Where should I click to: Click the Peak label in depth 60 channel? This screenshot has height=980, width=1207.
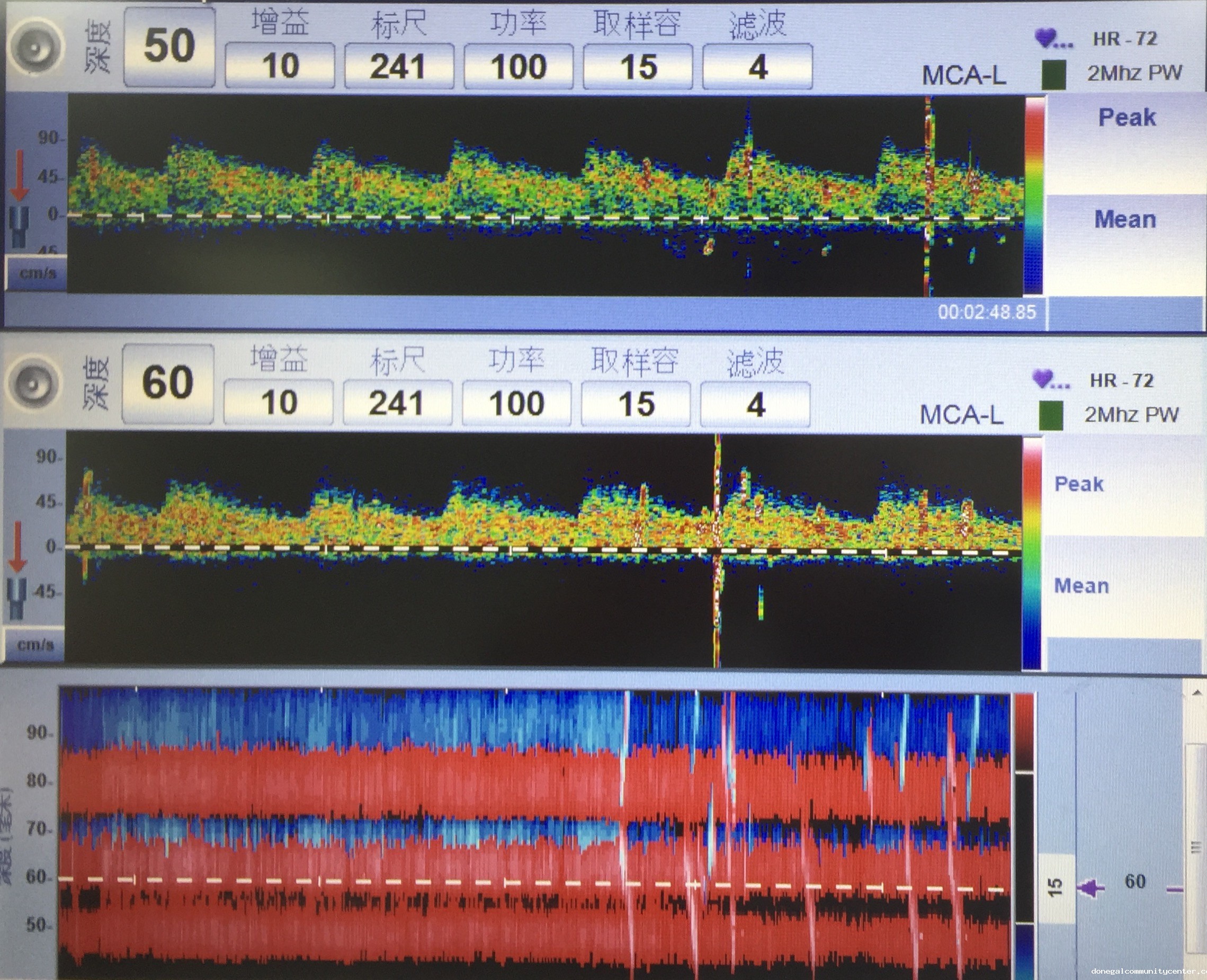pyautogui.click(x=1079, y=484)
